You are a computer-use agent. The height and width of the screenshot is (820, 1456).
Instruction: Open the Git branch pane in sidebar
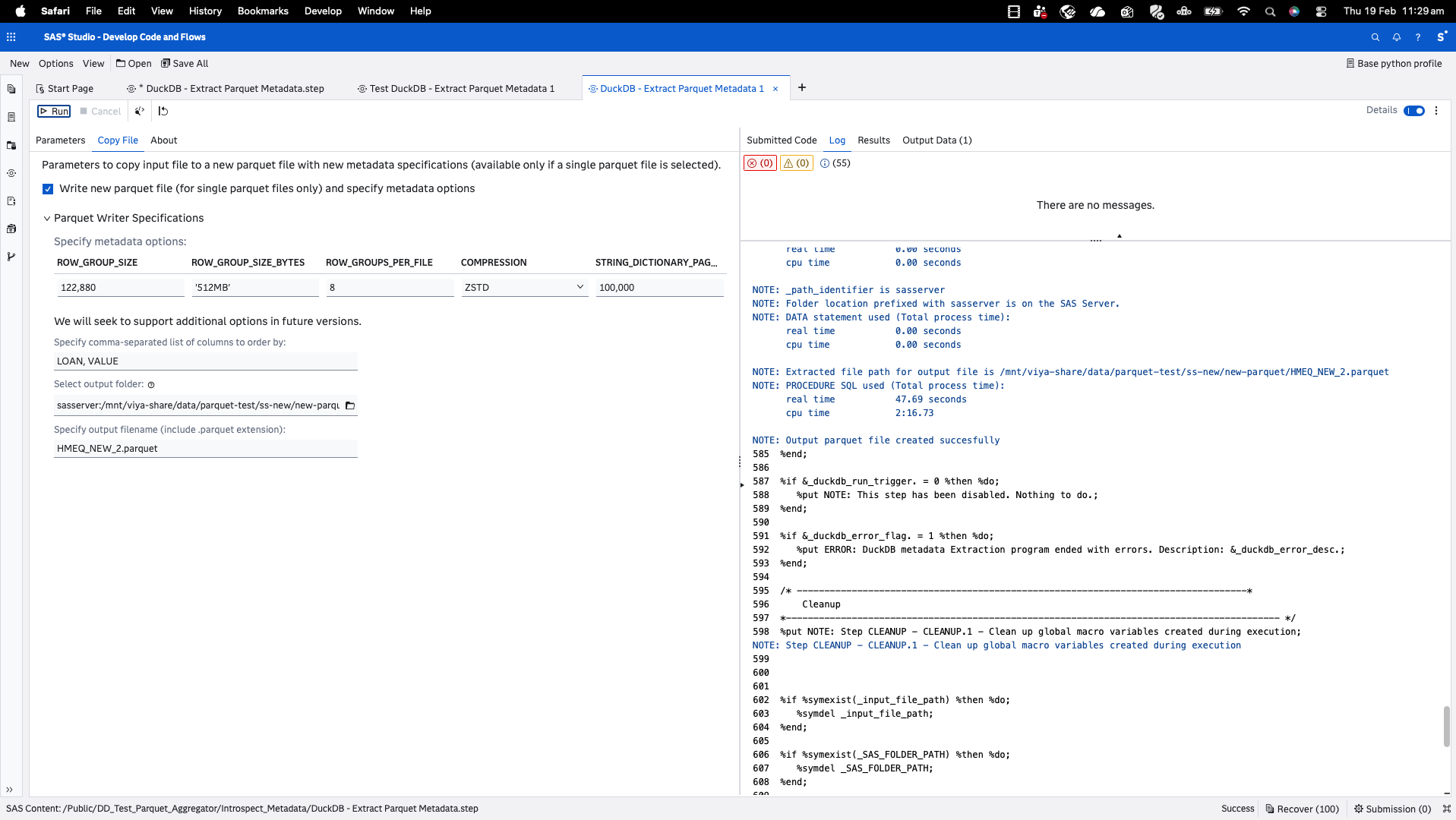tap(11, 257)
